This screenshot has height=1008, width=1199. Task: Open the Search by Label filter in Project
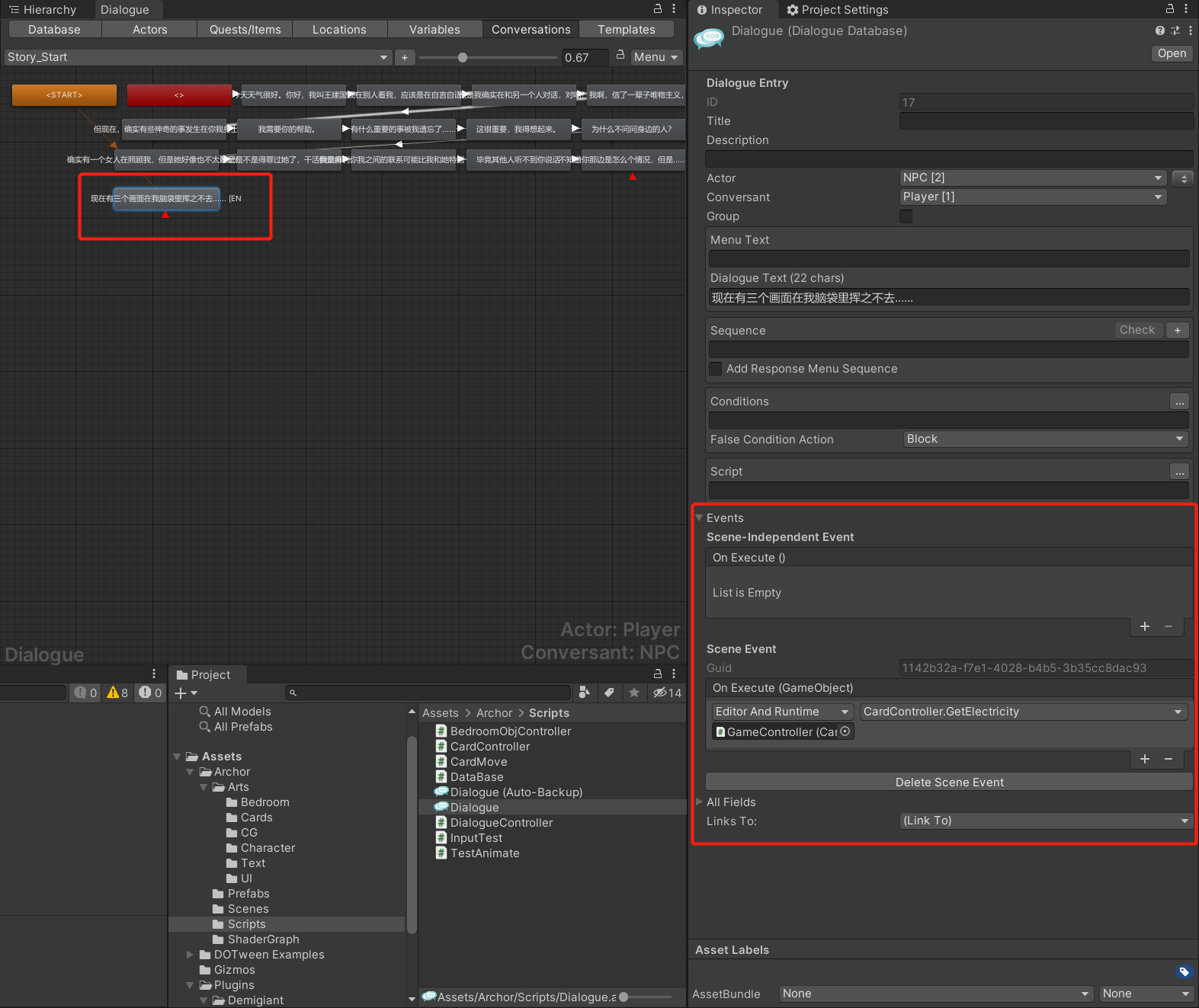tap(609, 693)
